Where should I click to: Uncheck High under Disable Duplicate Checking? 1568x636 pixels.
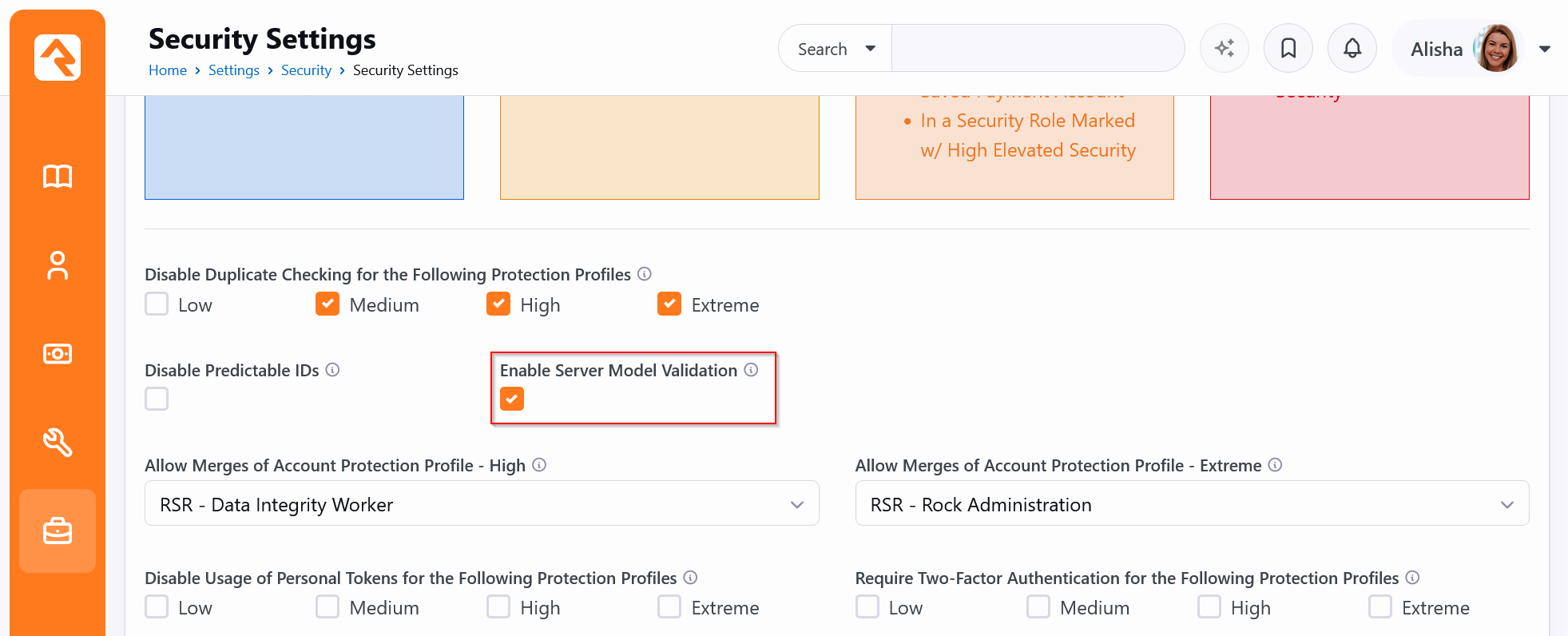[498, 304]
